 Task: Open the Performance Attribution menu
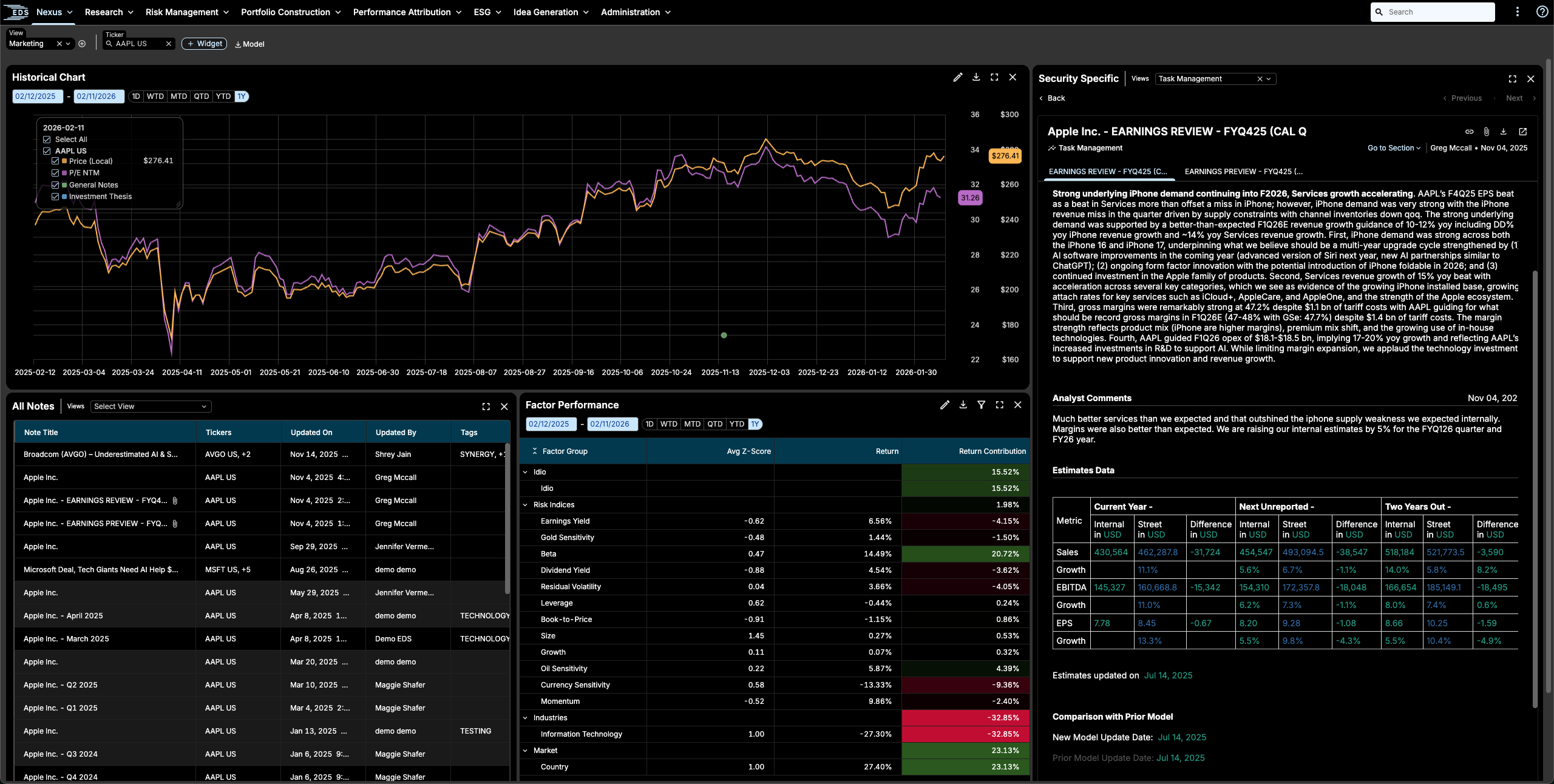coord(407,12)
